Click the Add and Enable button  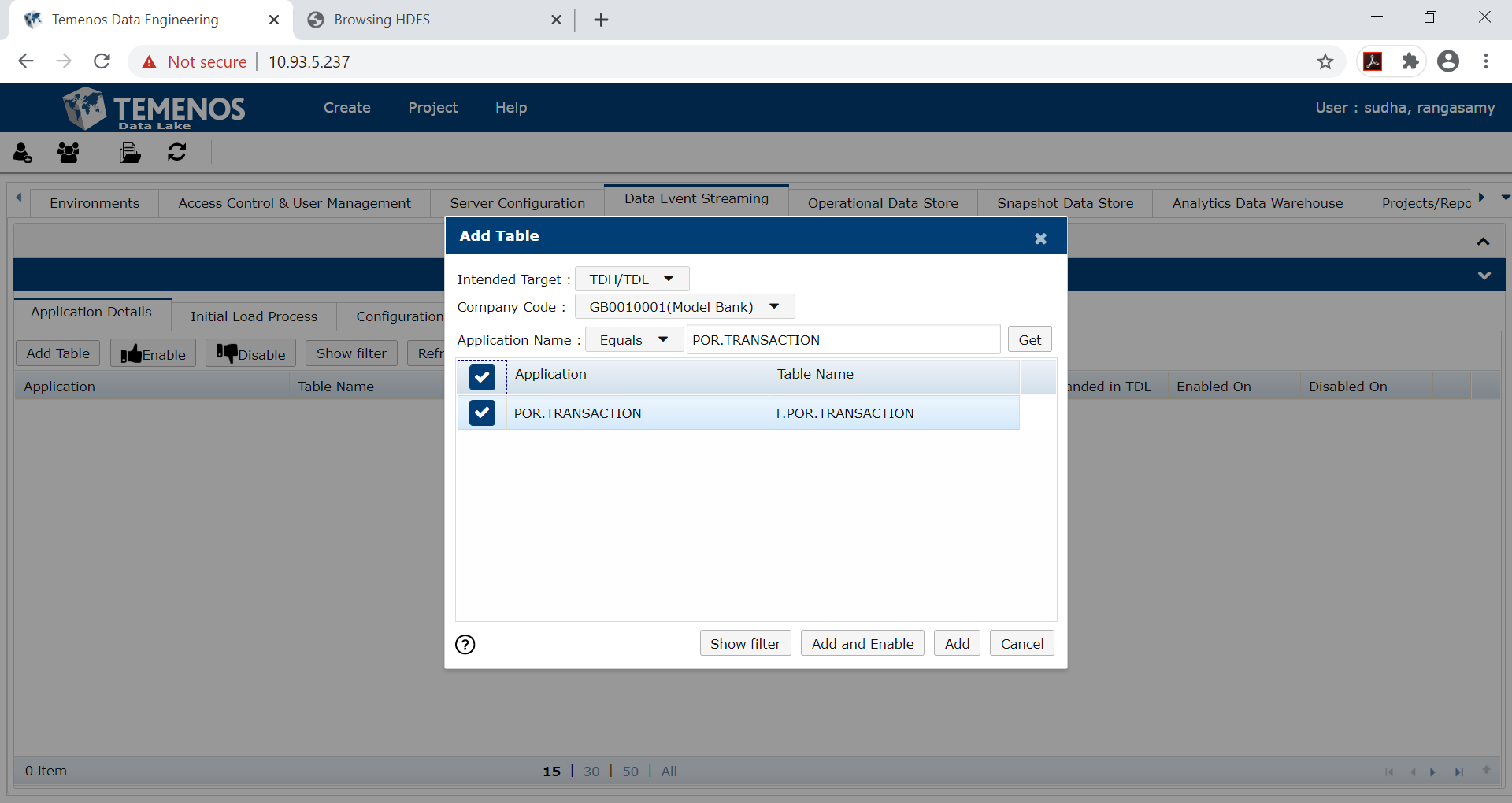click(862, 643)
